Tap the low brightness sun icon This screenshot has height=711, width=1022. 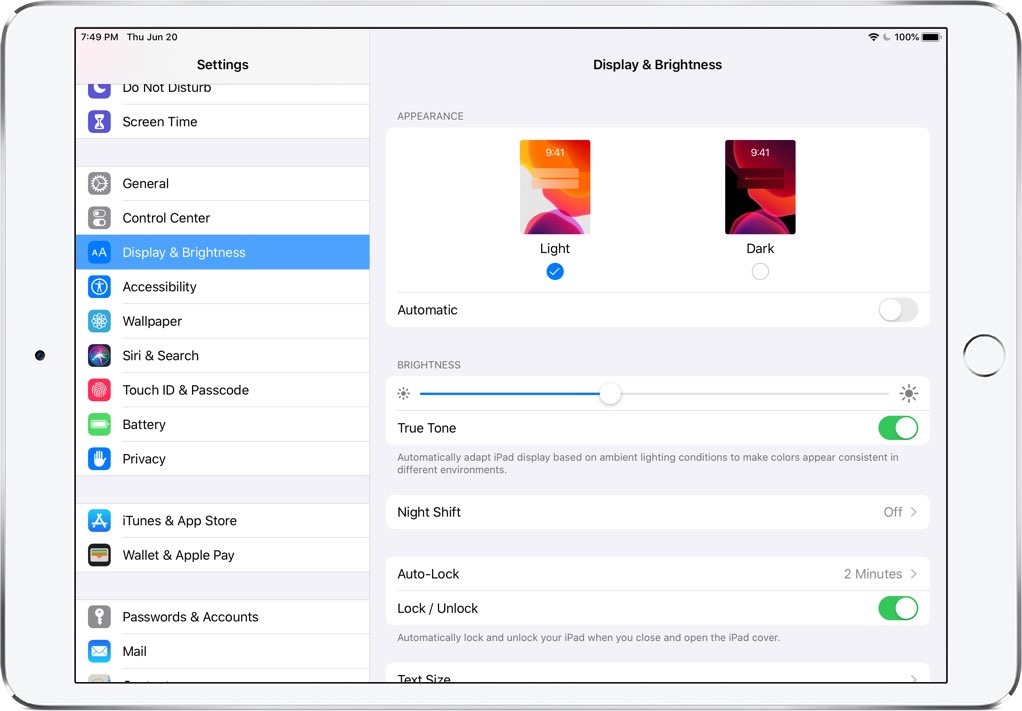coord(403,394)
